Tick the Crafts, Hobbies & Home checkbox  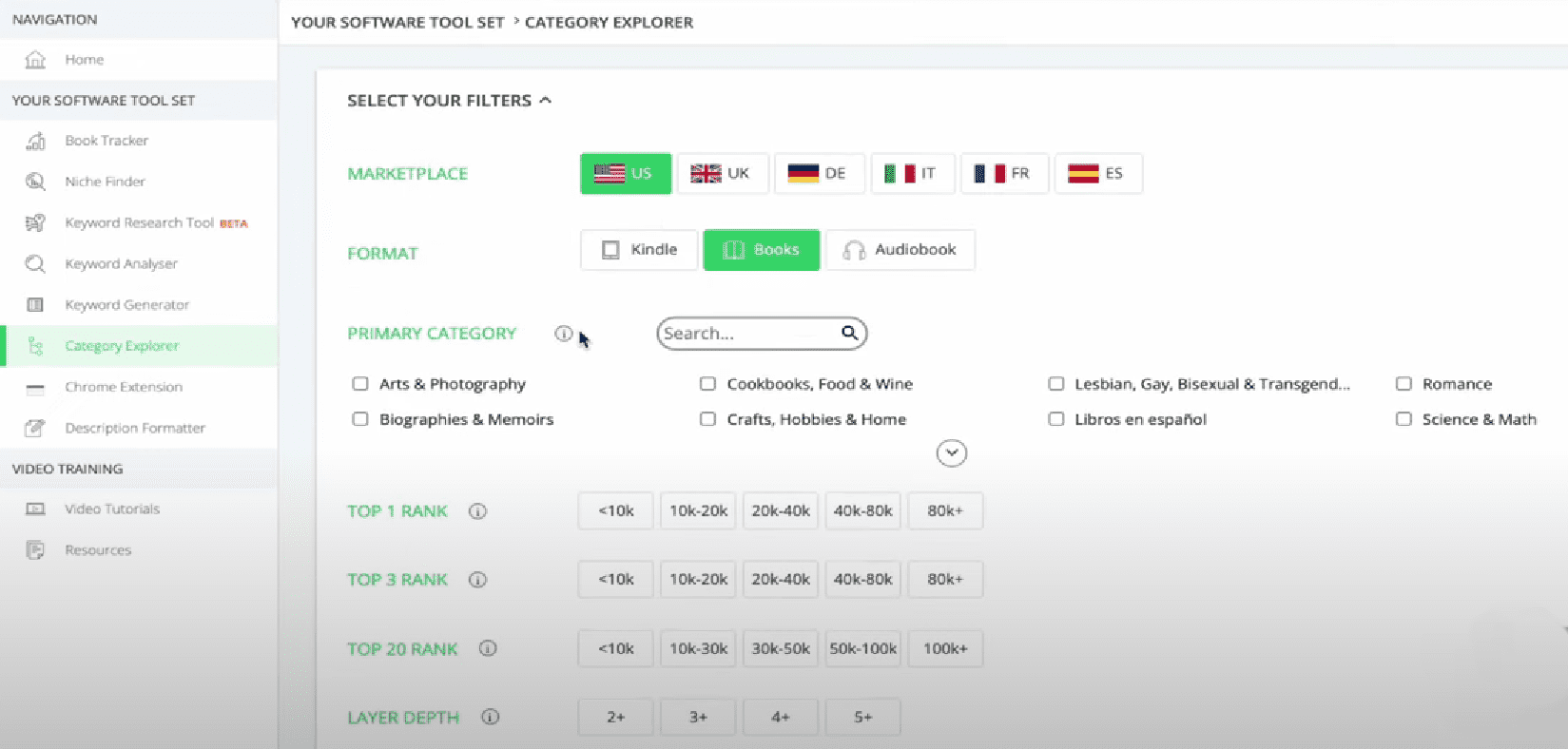tap(707, 419)
